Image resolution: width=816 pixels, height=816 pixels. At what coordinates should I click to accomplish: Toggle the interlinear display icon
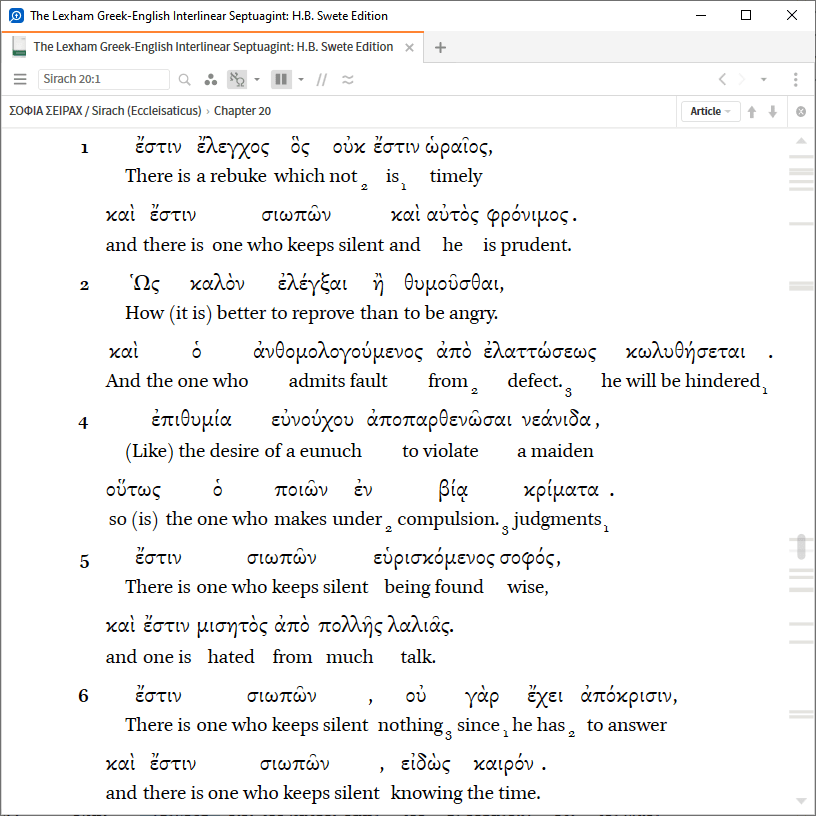point(236,80)
